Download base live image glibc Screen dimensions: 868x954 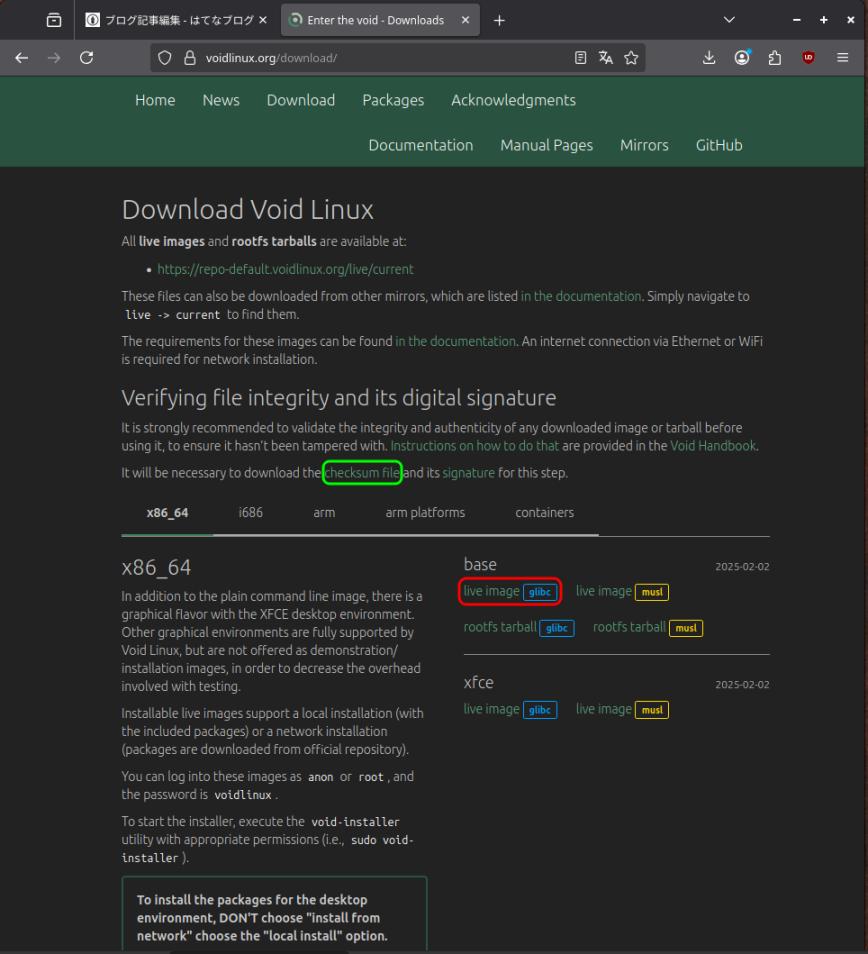pos(510,591)
